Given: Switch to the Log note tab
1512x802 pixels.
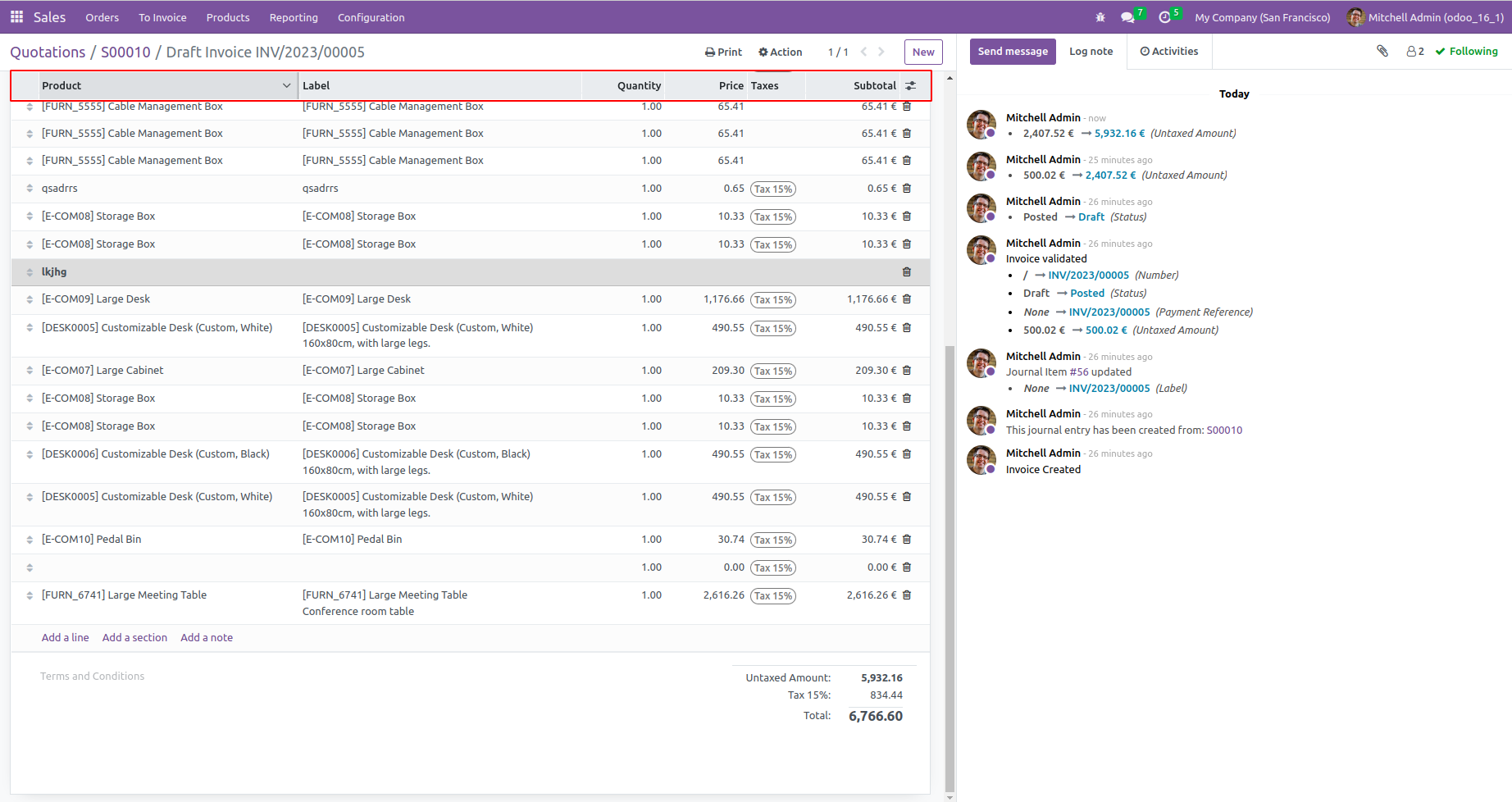Looking at the screenshot, I should pyautogui.click(x=1091, y=51).
